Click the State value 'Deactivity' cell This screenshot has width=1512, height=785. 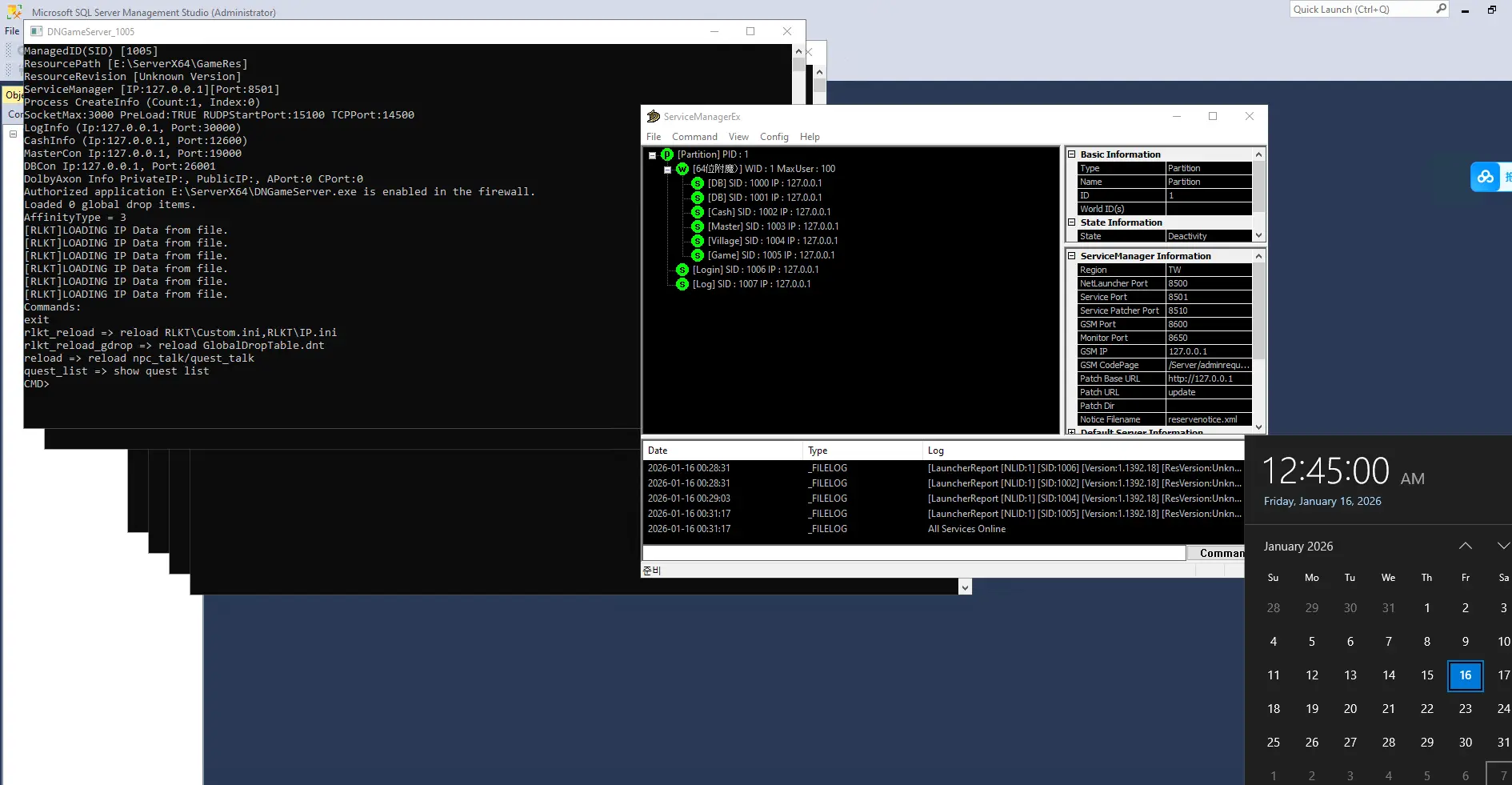(1208, 236)
